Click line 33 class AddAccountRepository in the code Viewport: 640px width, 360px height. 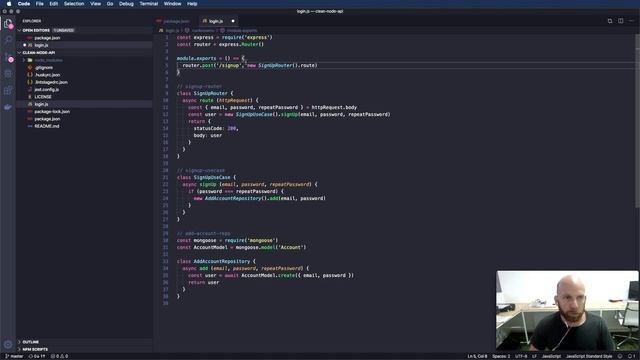point(216,262)
